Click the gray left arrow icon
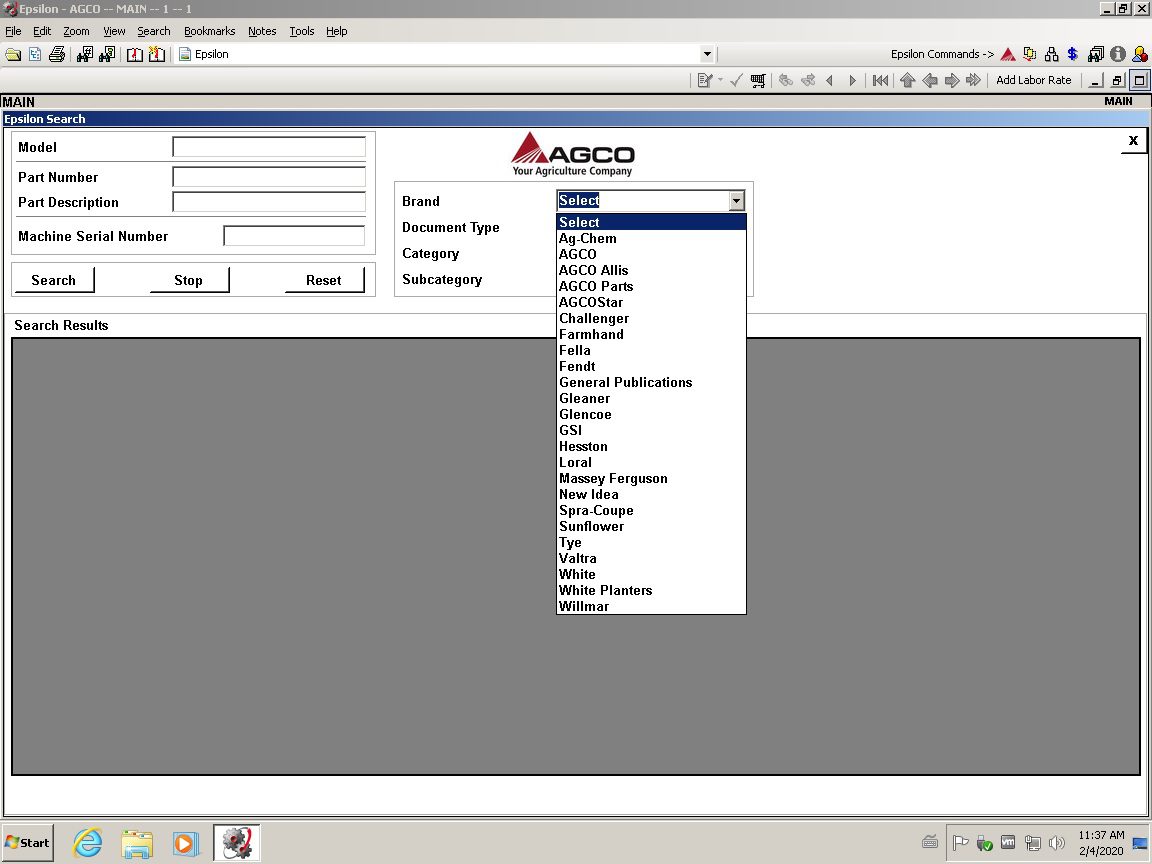This screenshot has height=864, width=1152. (x=929, y=80)
